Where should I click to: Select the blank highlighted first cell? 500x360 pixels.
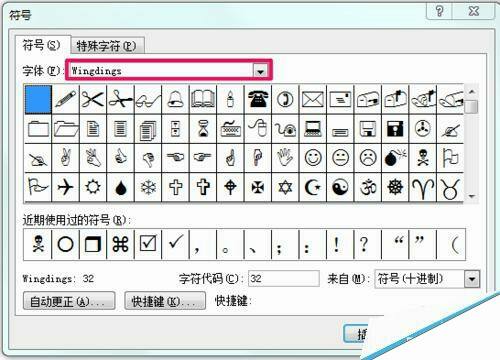[x=38, y=99]
